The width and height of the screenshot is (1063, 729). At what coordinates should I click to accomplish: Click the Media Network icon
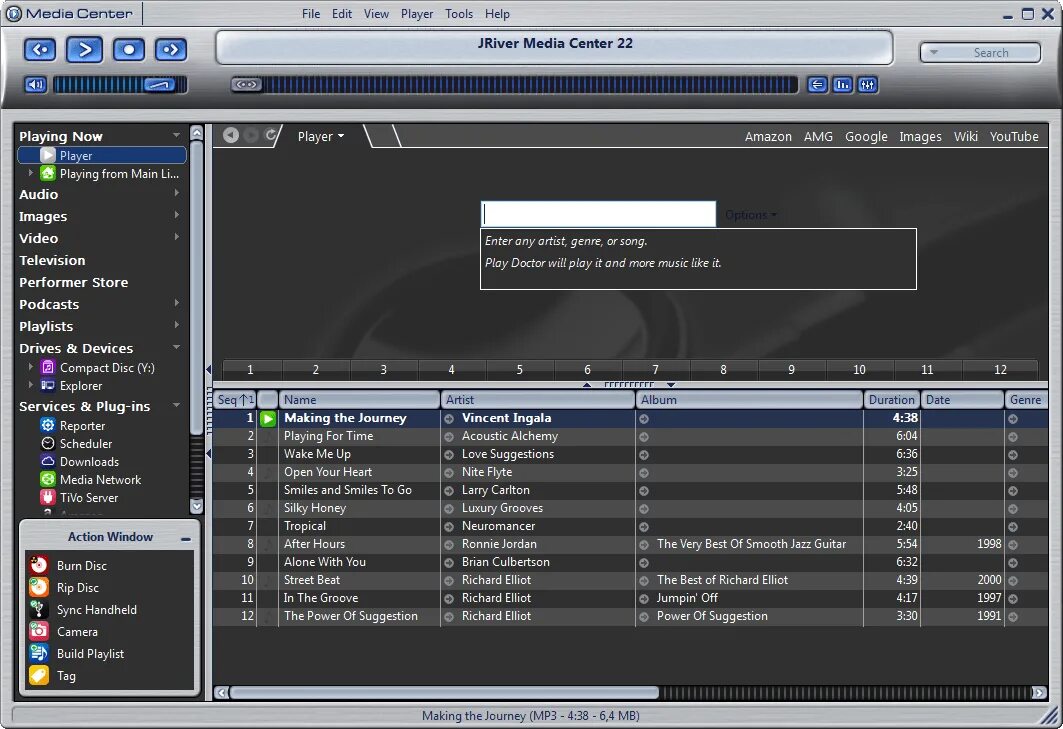coord(47,479)
